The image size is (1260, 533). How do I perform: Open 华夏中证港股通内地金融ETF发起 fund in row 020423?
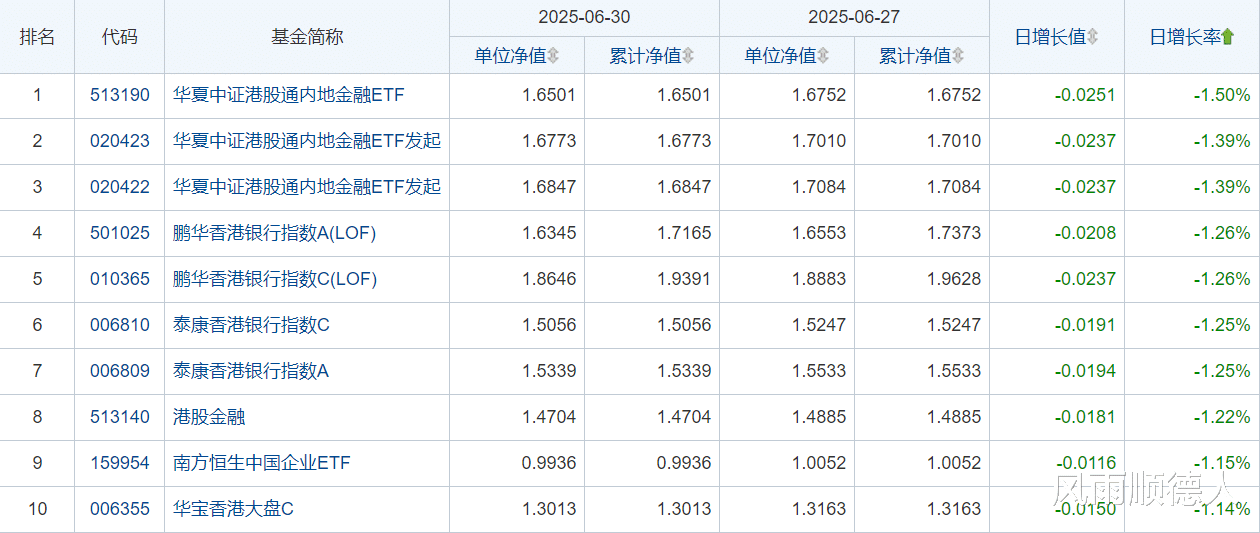point(307,141)
